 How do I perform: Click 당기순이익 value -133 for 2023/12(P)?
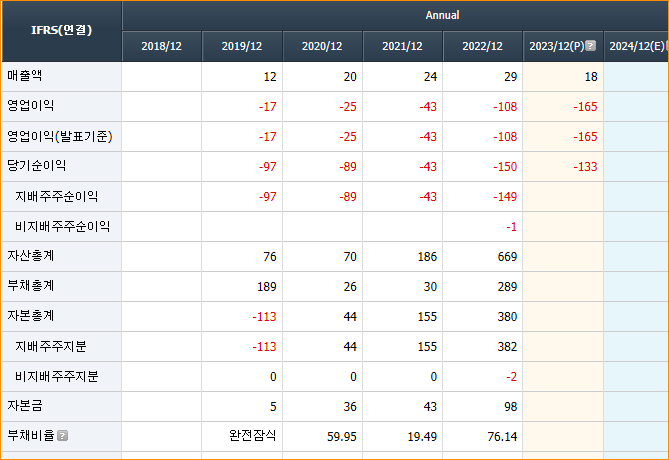coord(585,167)
